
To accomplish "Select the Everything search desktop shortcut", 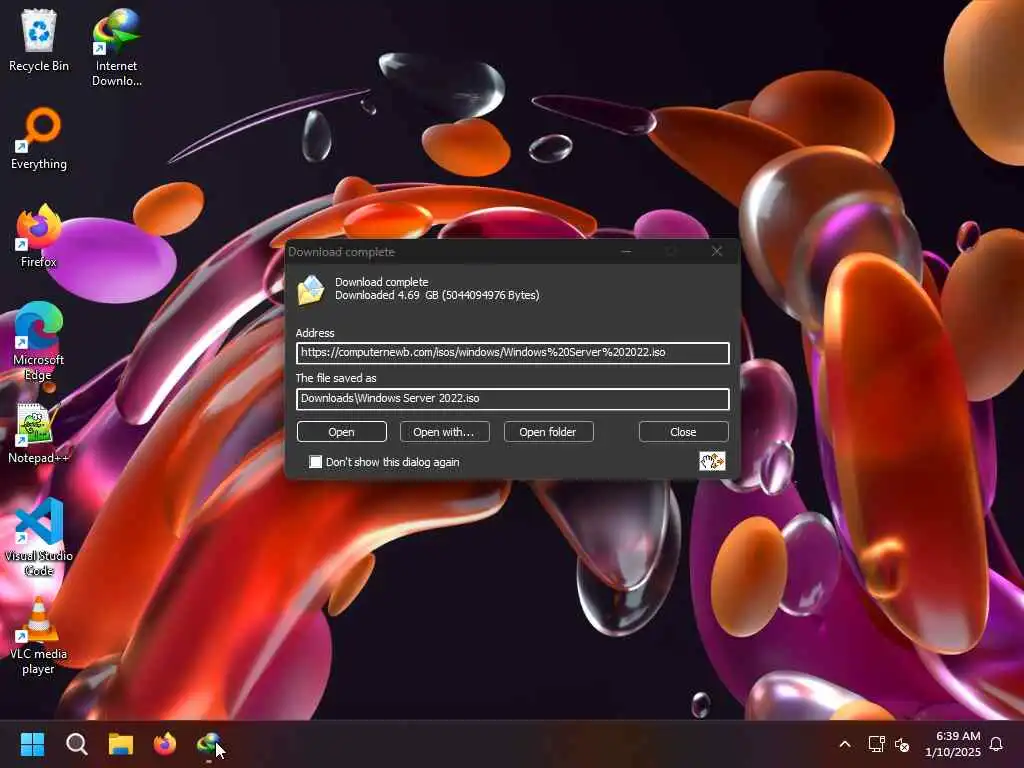I will tap(39, 138).
